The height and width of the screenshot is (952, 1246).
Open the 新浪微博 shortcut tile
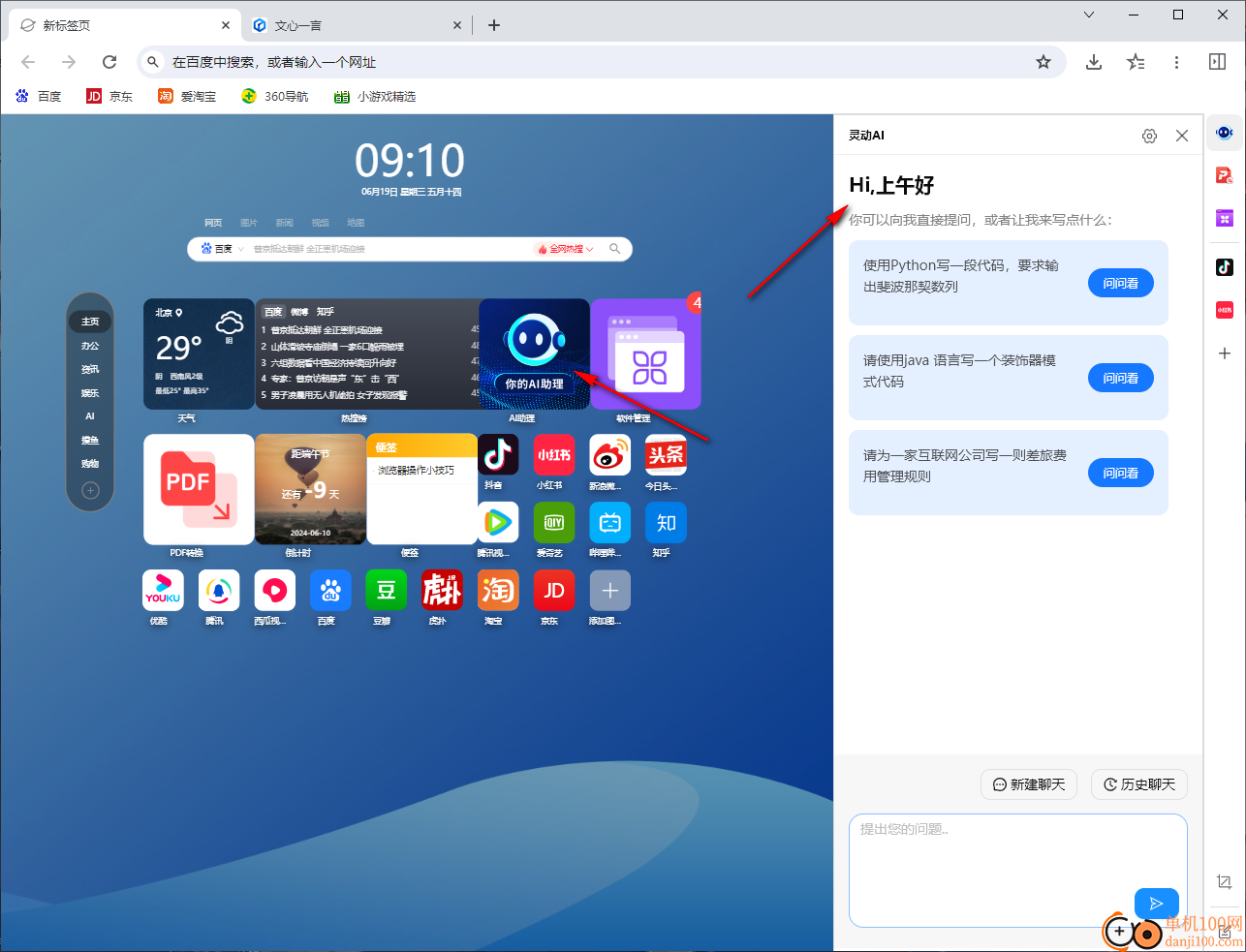[x=610, y=455]
